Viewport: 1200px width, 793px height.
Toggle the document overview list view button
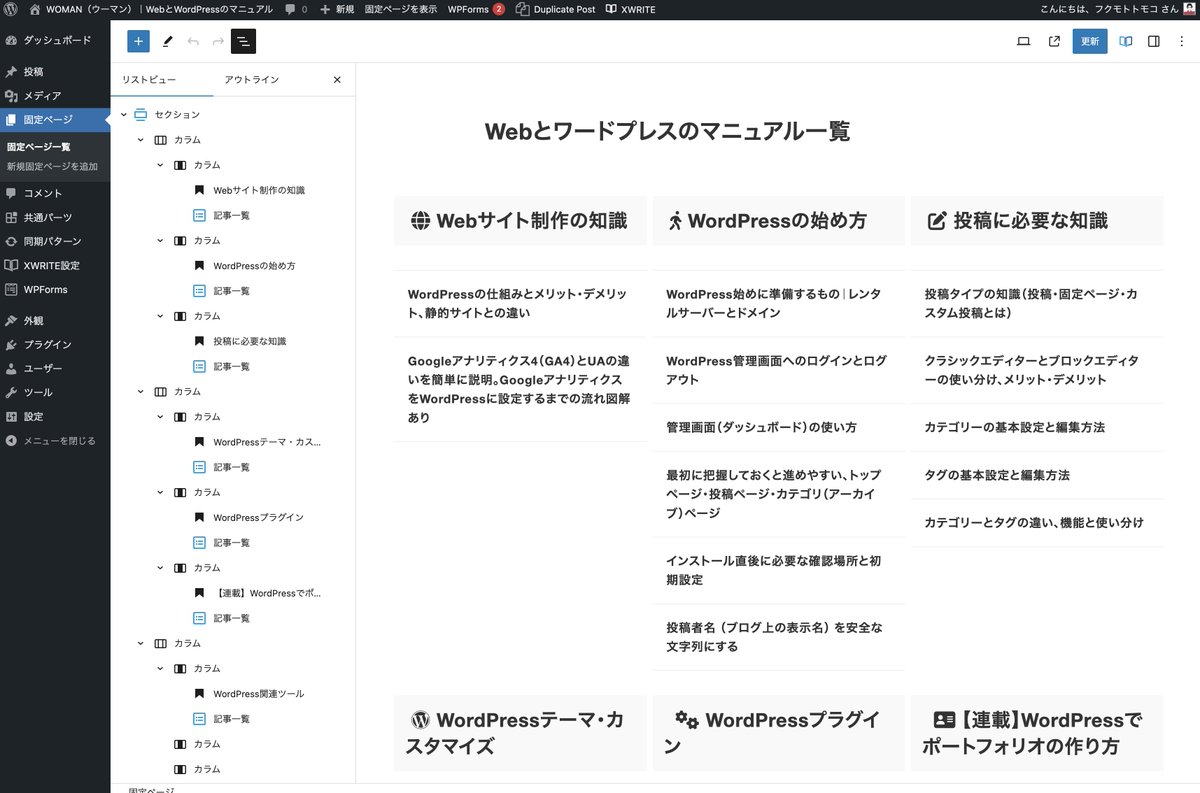243,41
